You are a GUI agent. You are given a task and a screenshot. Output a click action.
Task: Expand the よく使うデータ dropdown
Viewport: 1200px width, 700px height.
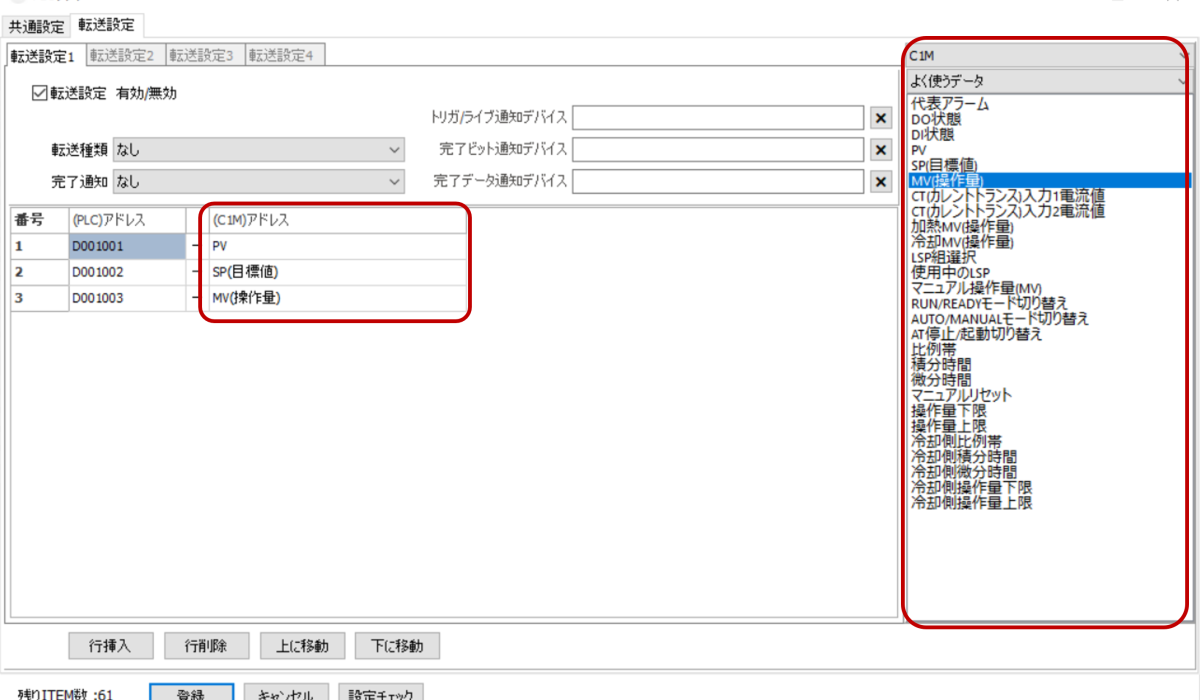pyautogui.click(x=1047, y=80)
